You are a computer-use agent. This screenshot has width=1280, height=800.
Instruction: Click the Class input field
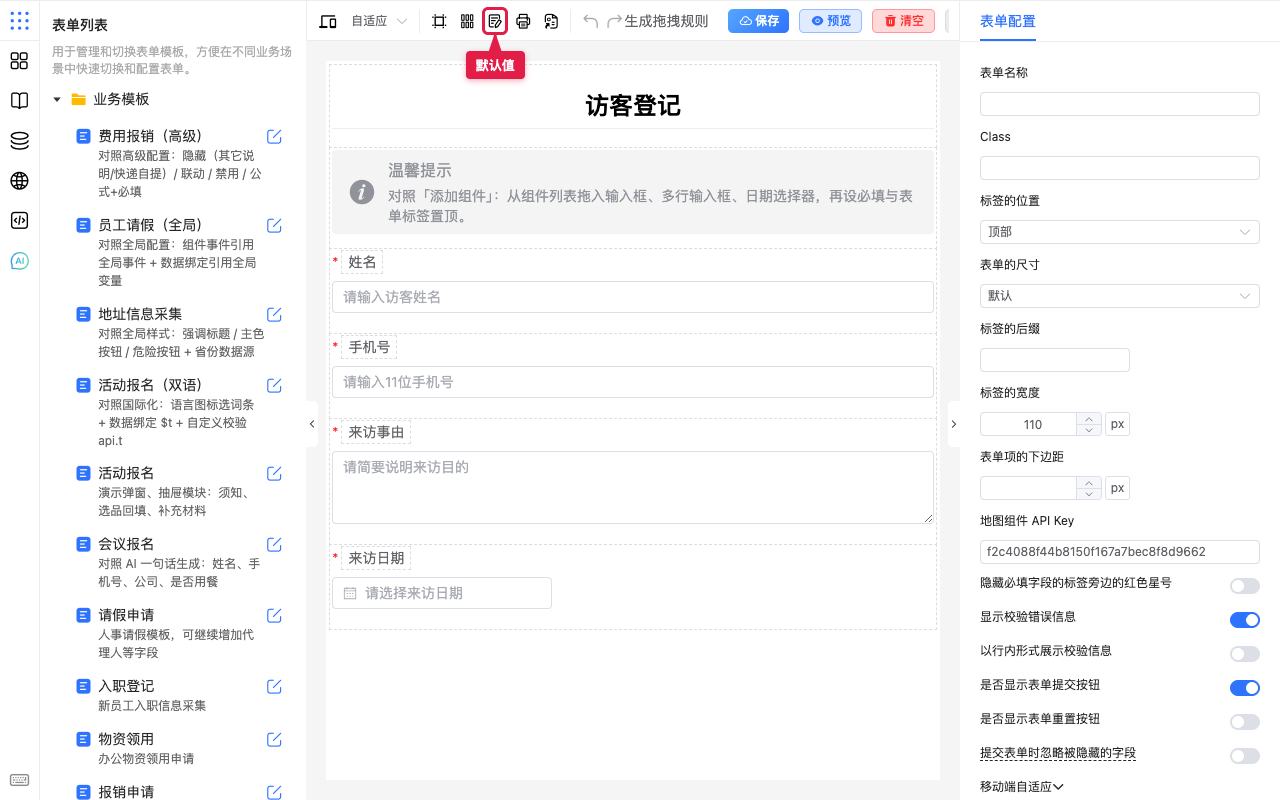pos(1119,168)
